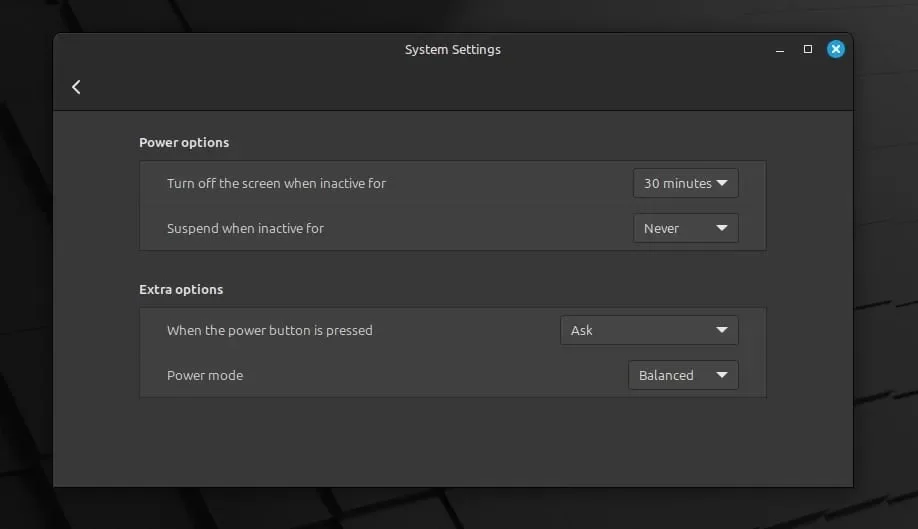Image resolution: width=918 pixels, height=529 pixels.
Task: Select the Suspend when inactive for label
Action: point(245,228)
